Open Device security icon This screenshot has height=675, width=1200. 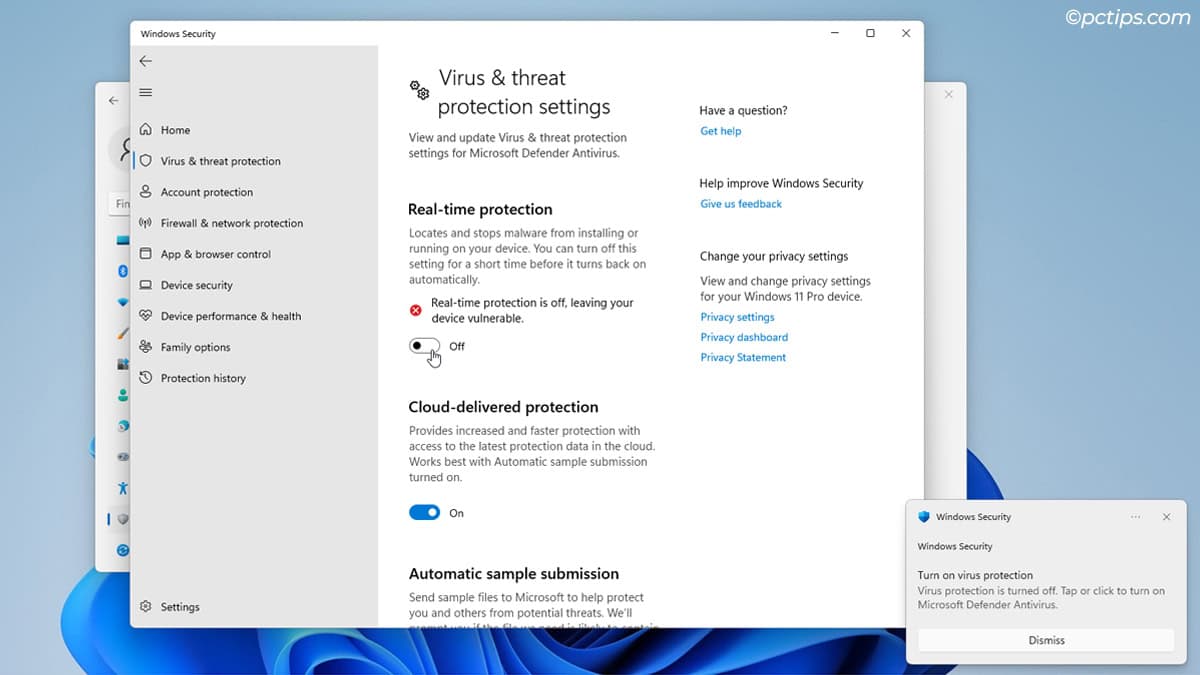coord(146,285)
